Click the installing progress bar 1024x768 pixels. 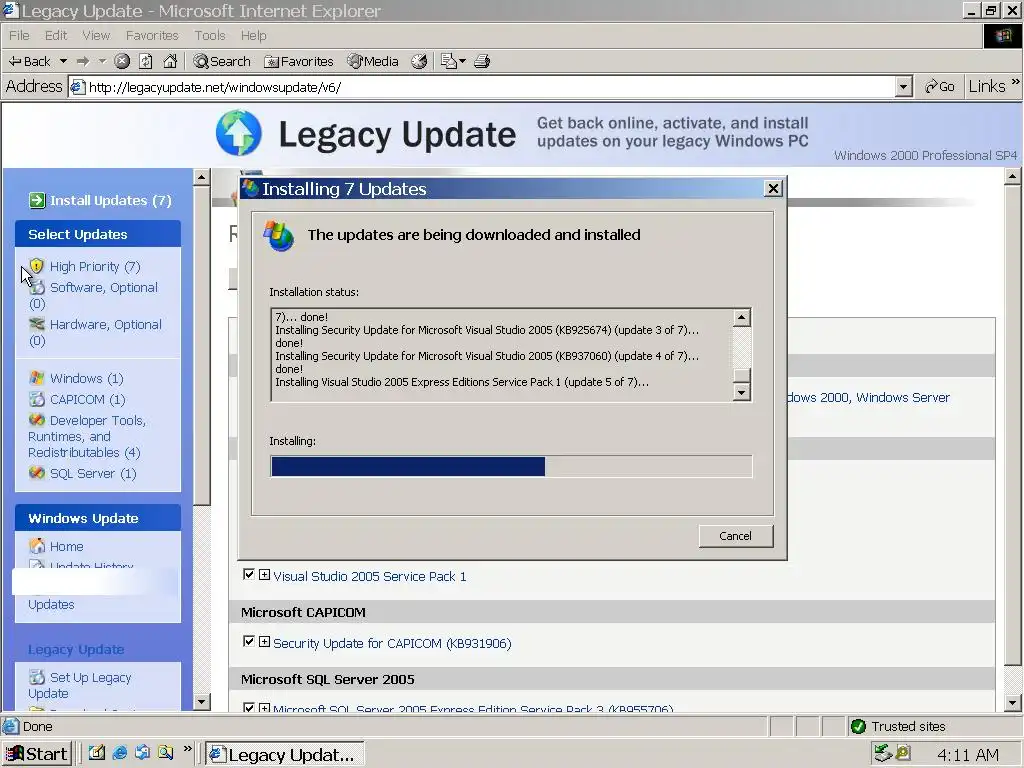(511, 466)
